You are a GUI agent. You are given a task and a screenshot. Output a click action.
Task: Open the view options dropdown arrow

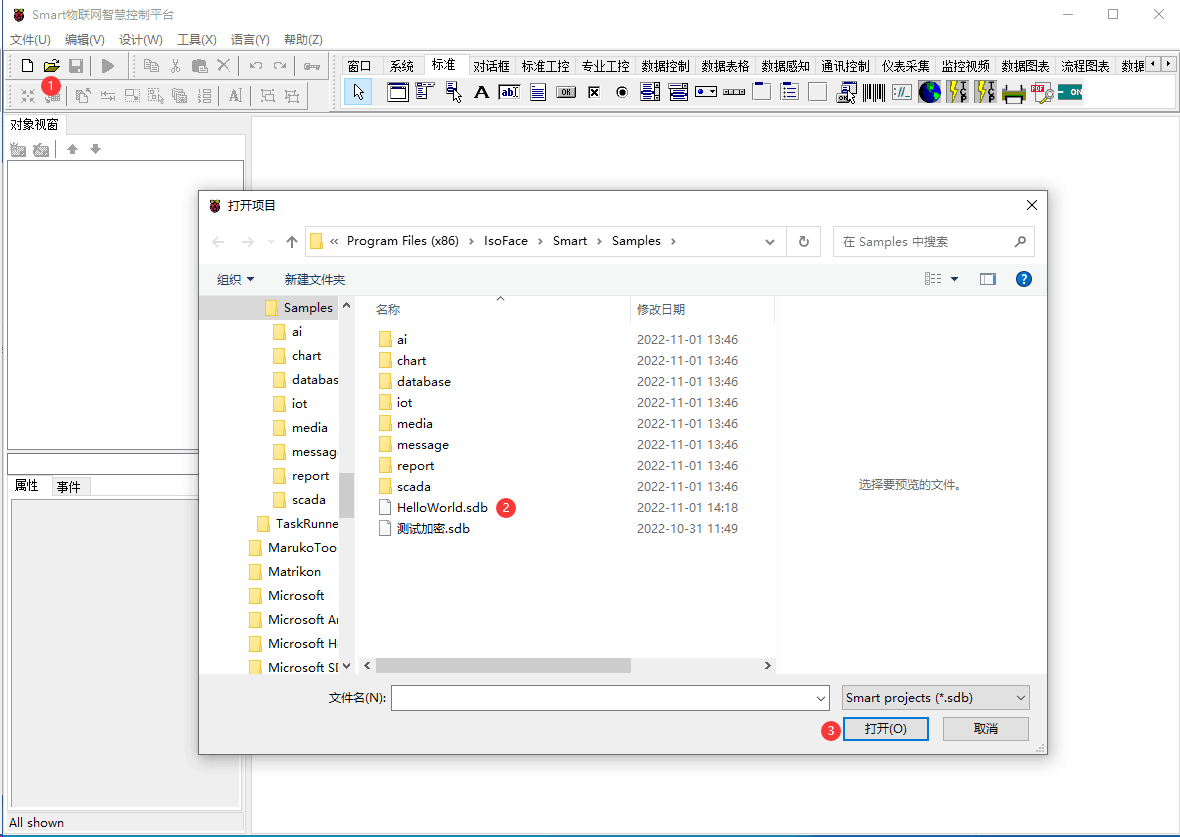coord(954,279)
